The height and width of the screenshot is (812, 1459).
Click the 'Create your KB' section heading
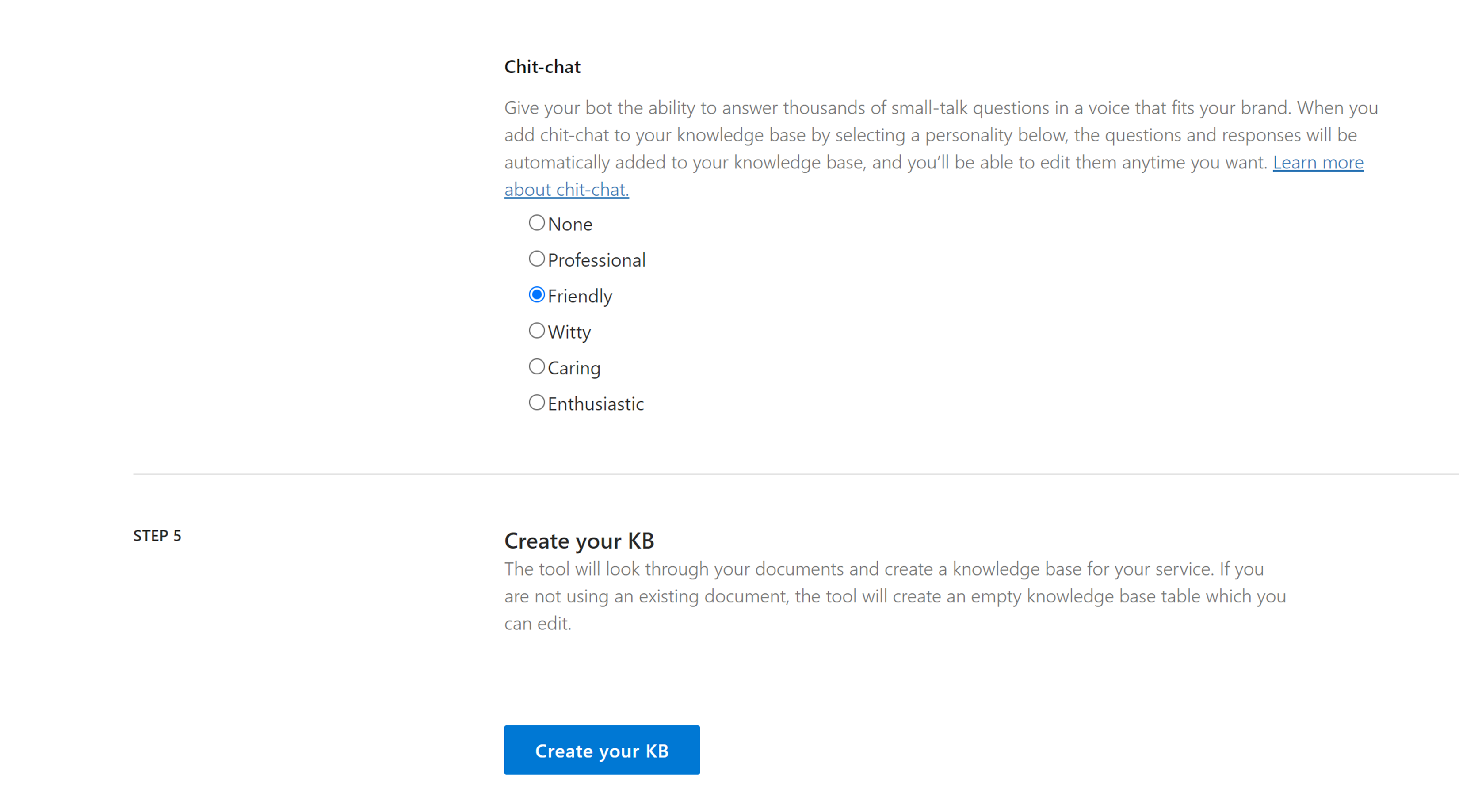click(579, 541)
